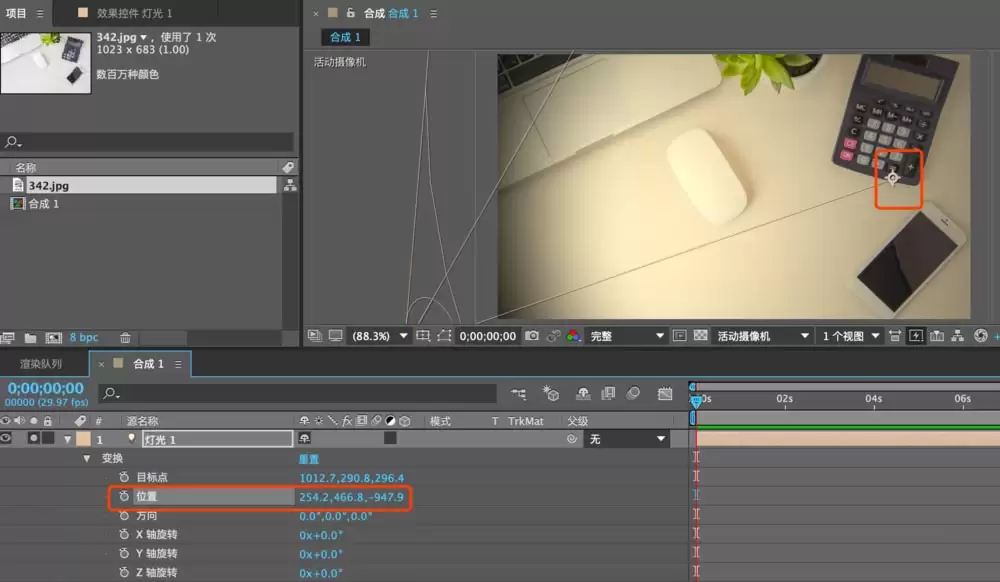Toggle the 灯光 1 layer visibility eye
The image size is (1000, 582).
[6, 439]
